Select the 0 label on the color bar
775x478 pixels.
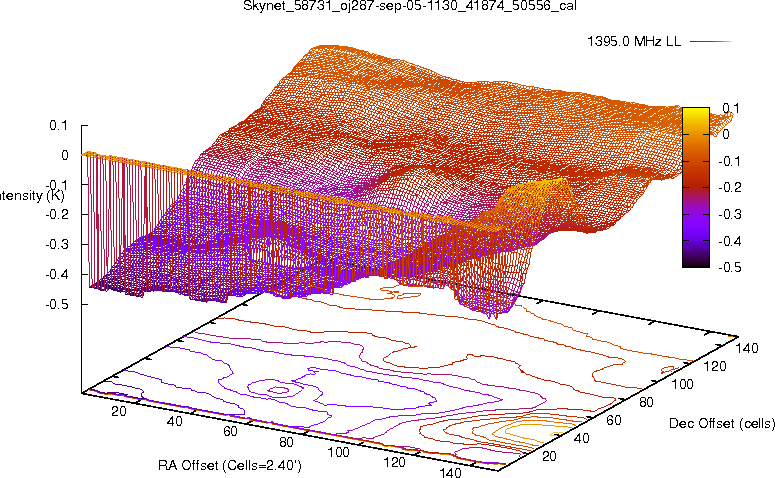[x=726, y=134]
